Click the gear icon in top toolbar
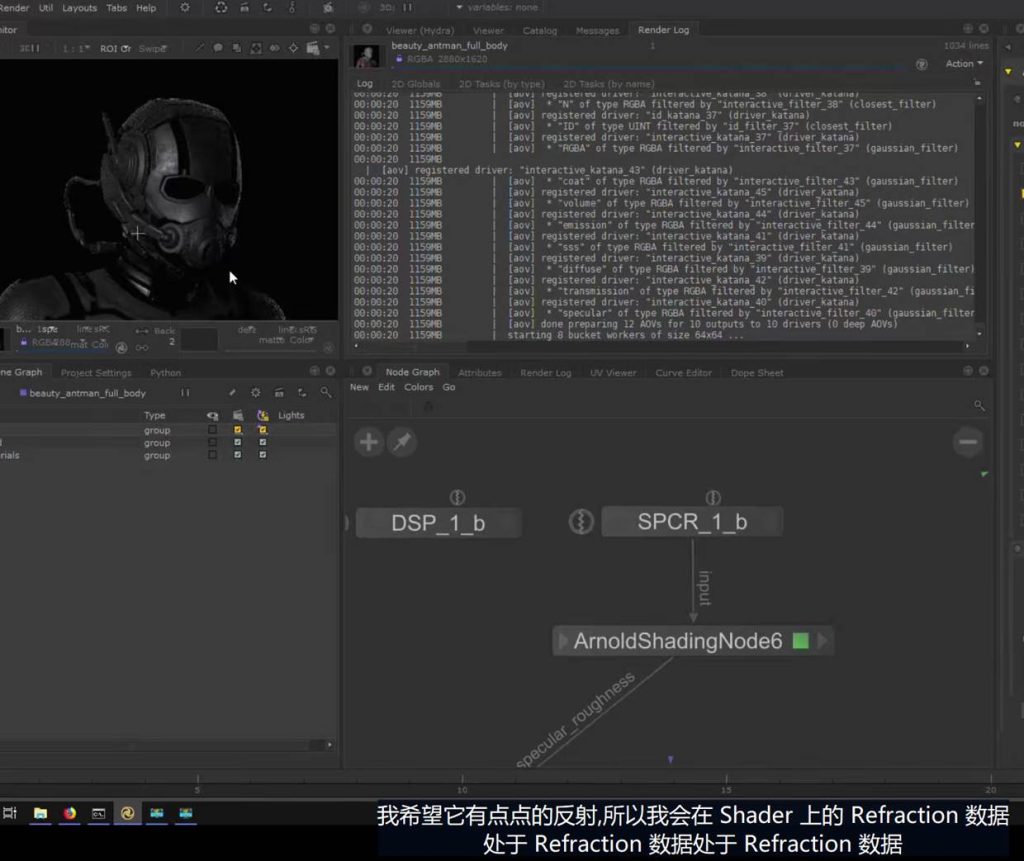This screenshot has height=861, width=1024. click(184, 8)
